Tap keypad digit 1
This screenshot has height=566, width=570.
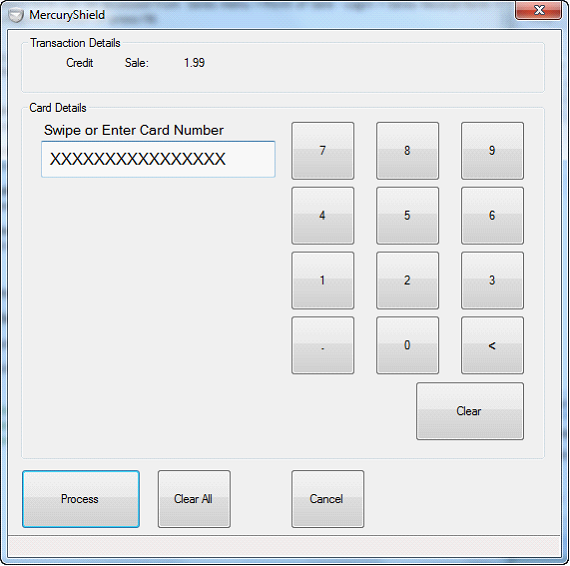[322, 280]
